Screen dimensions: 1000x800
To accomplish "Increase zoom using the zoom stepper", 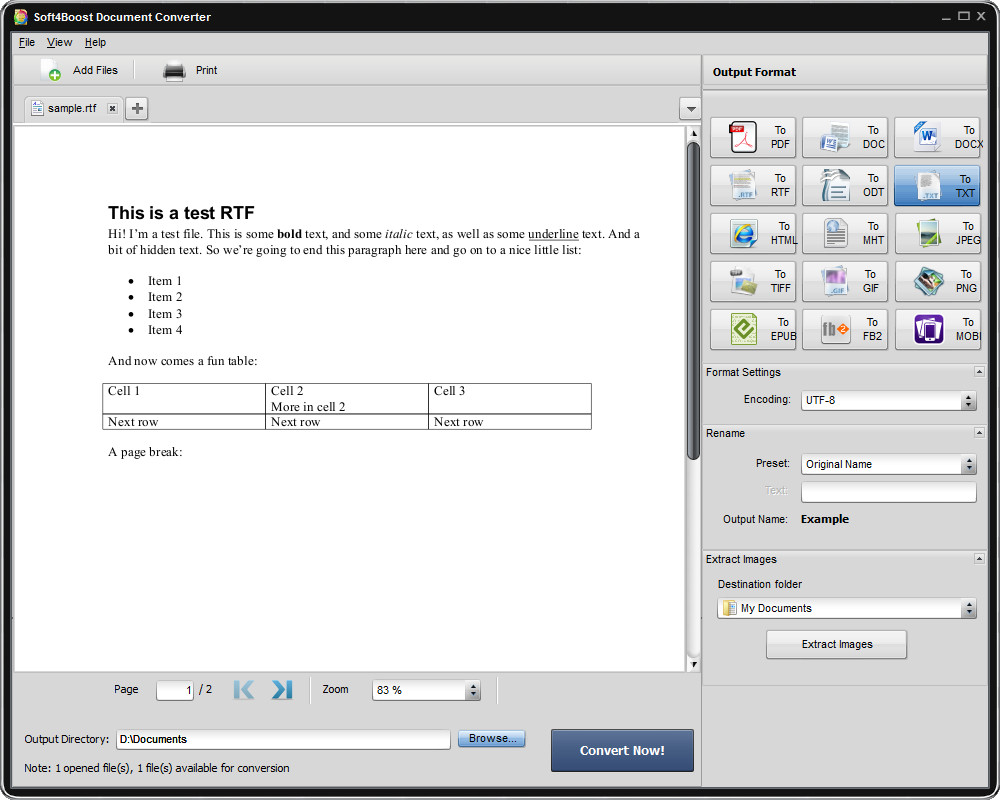I will point(472,685).
